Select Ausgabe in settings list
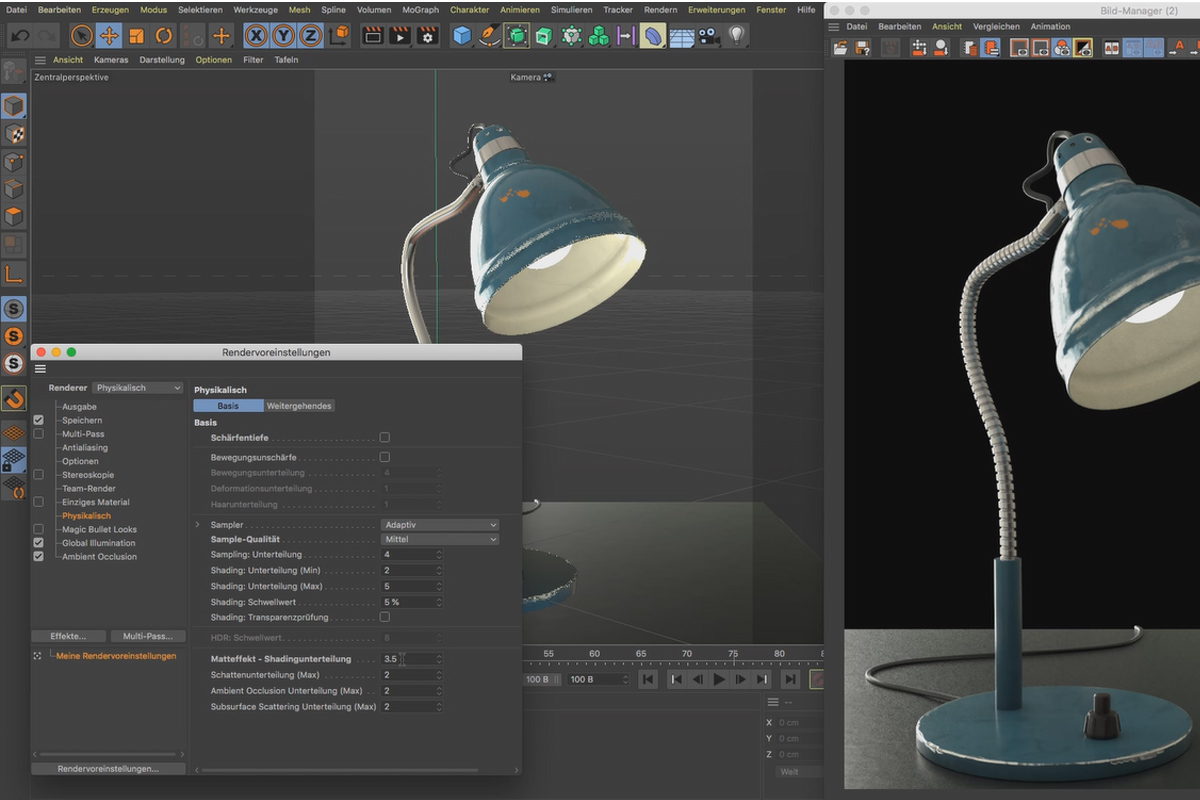 coord(79,407)
